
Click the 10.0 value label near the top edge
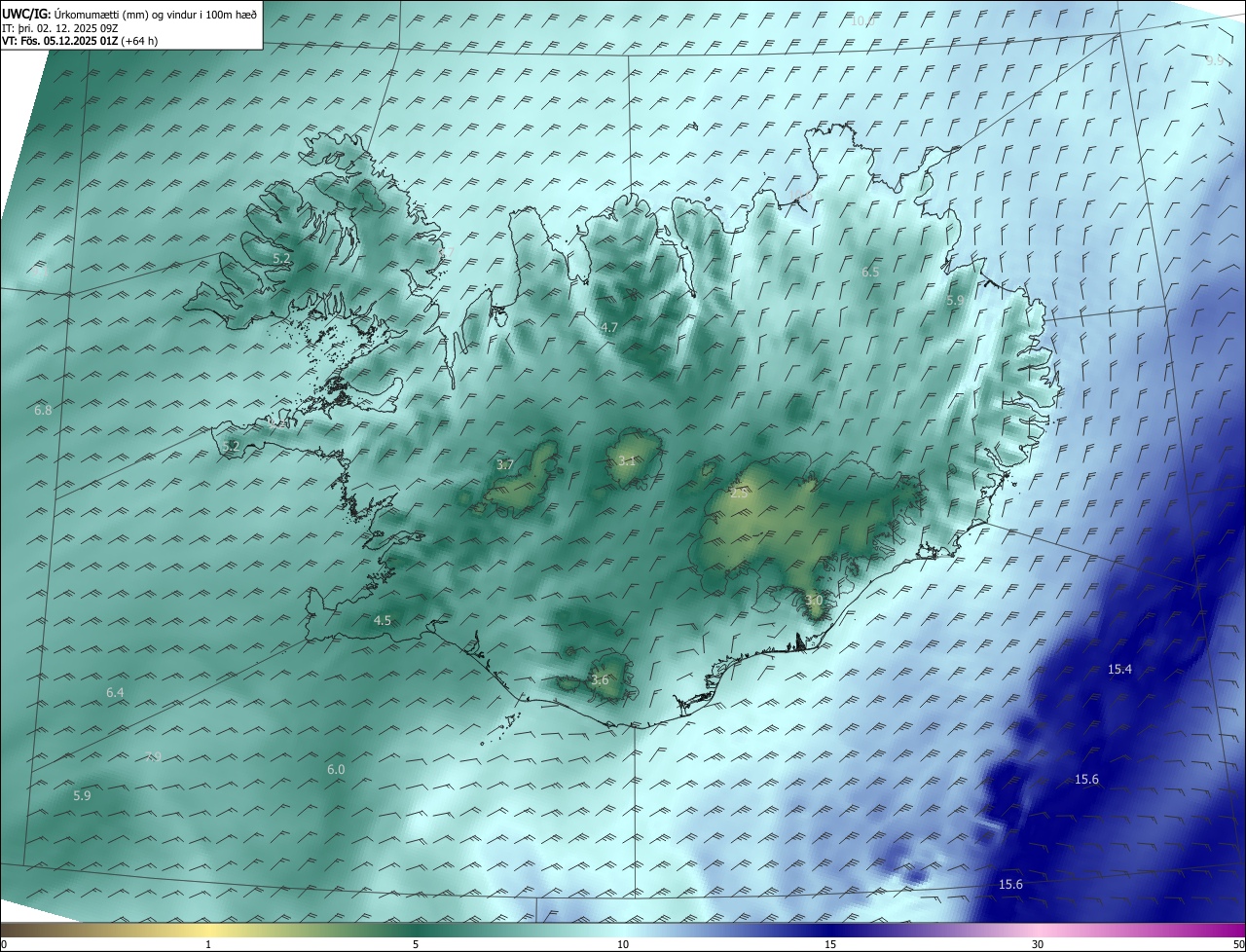point(862,20)
